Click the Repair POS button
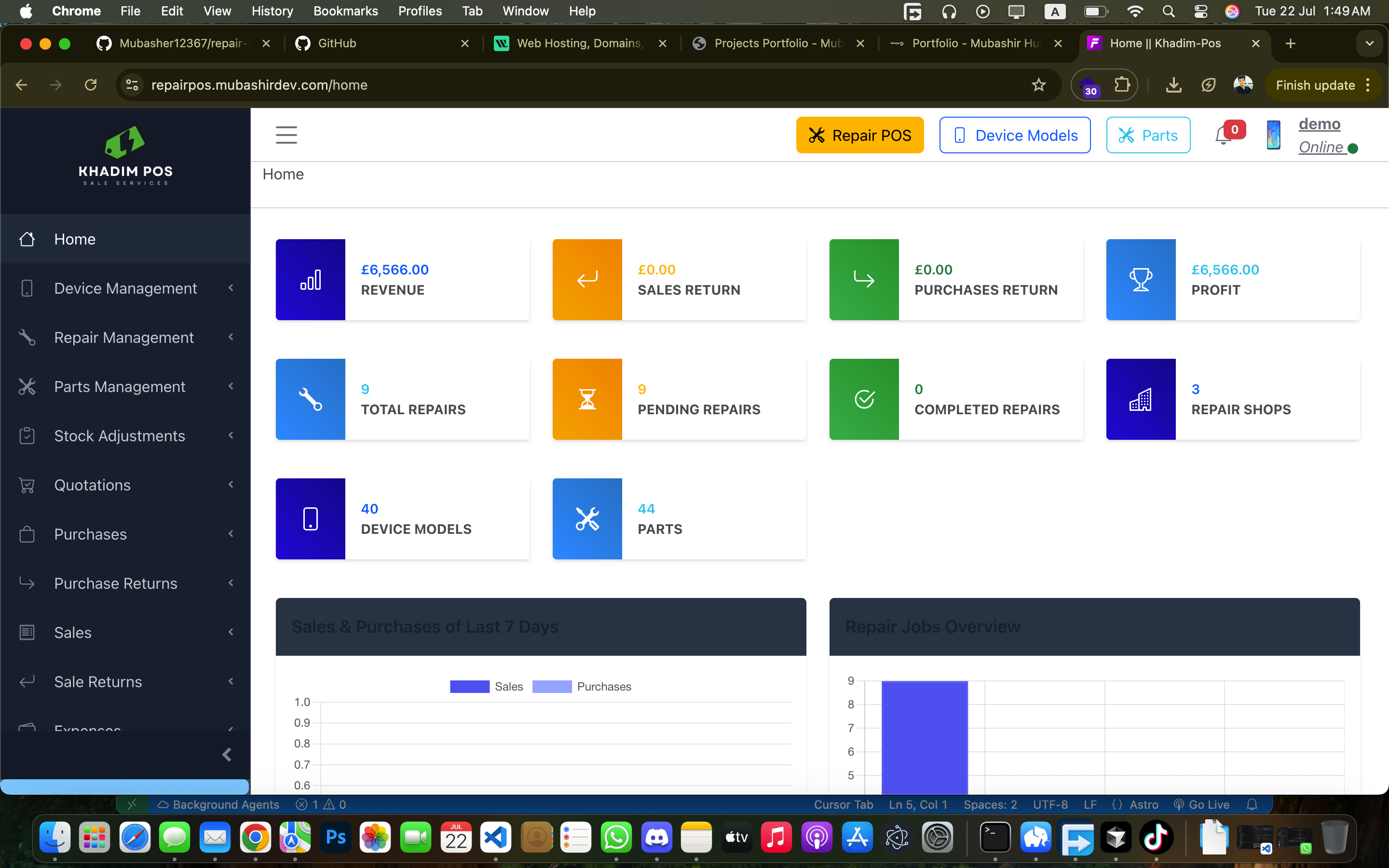The height and width of the screenshot is (868, 1389). click(x=859, y=136)
